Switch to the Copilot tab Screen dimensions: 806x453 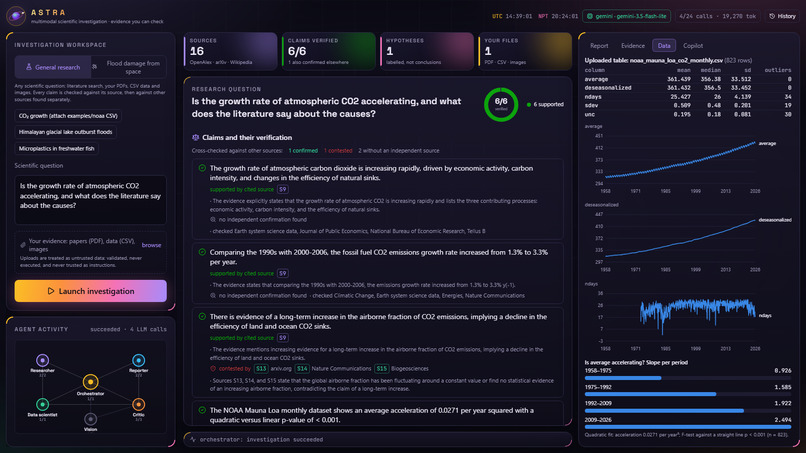[x=693, y=46]
